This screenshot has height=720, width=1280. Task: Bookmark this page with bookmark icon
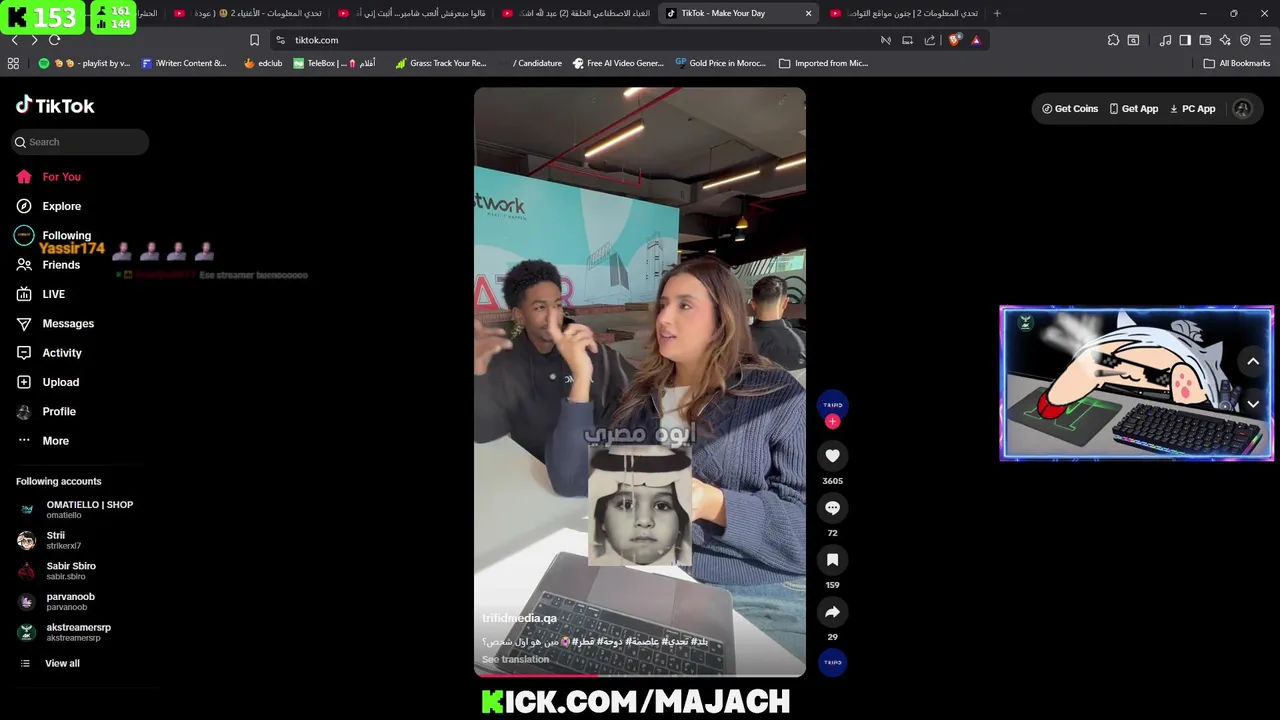tap(254, 40)
